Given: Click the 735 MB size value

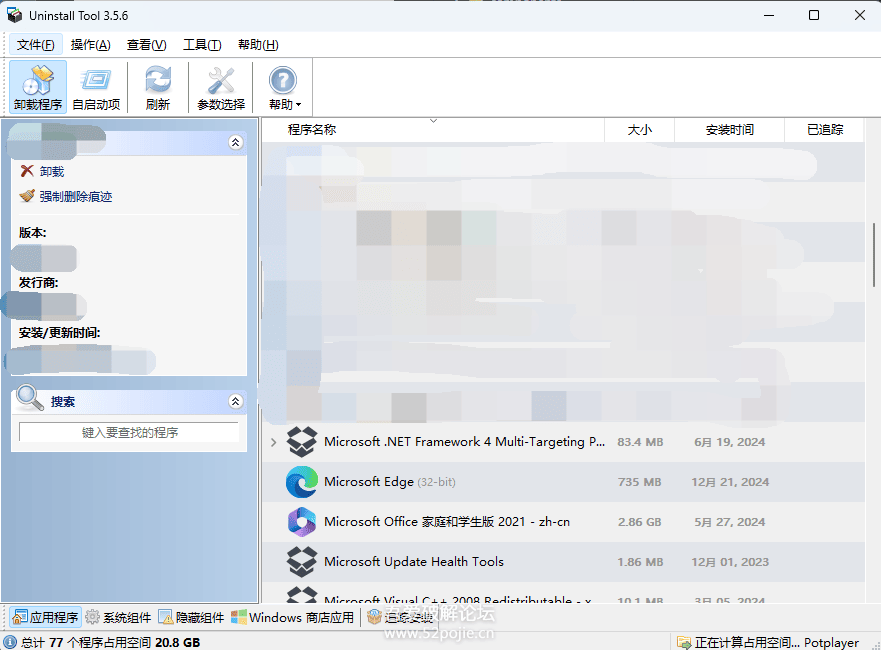Looking at the screenshot, I should (x=639, y=482).
